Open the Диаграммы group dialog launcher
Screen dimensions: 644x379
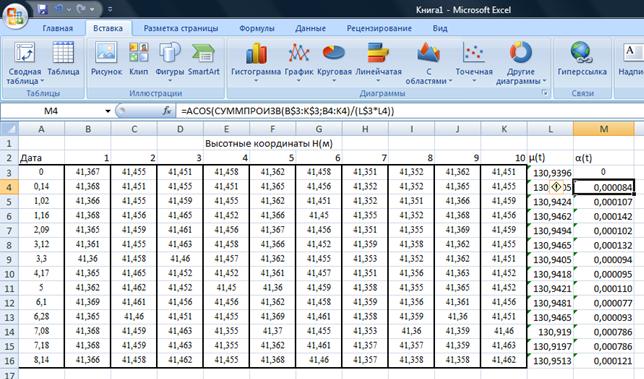[x=545, y=93]
